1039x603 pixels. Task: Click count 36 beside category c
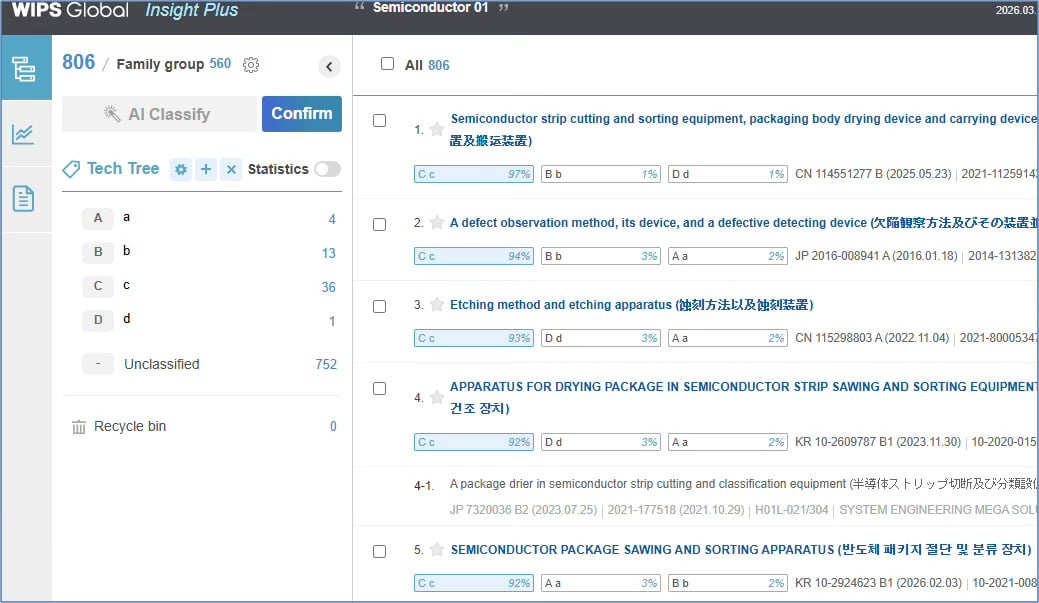329,288
